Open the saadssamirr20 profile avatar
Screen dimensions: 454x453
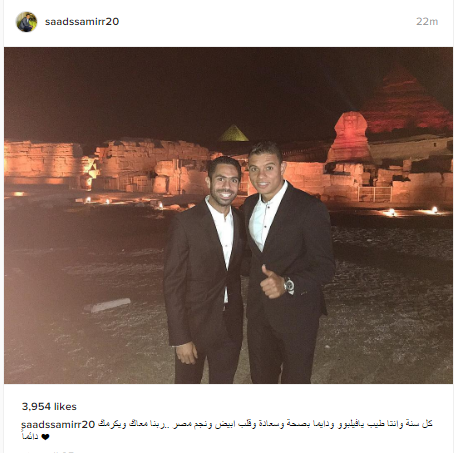[x=26, y=22]
